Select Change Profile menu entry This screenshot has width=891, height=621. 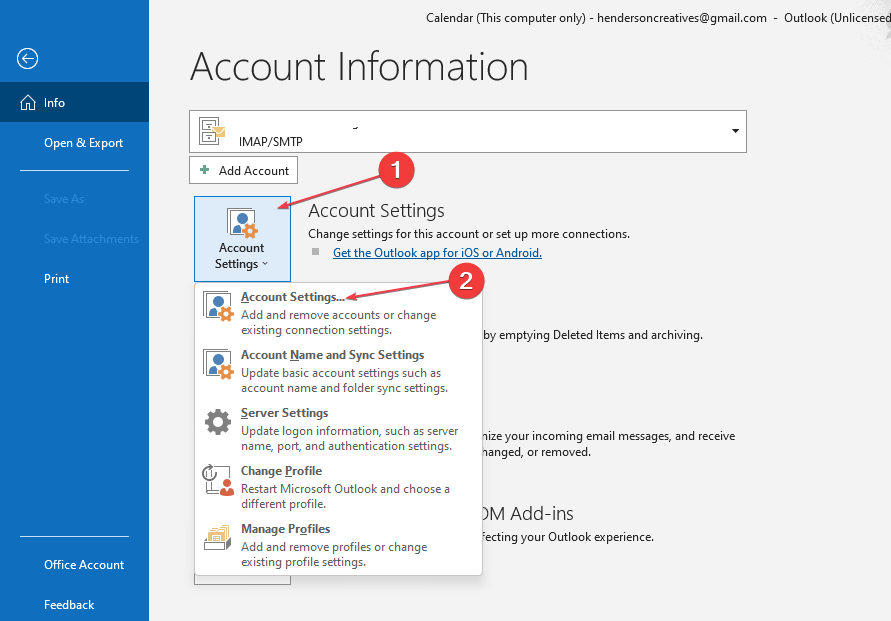pyautogui.click(x=338, y=487)
